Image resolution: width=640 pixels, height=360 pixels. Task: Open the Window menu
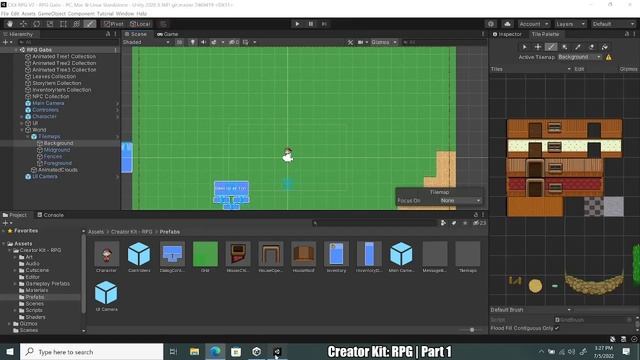[x=124, y=13]
